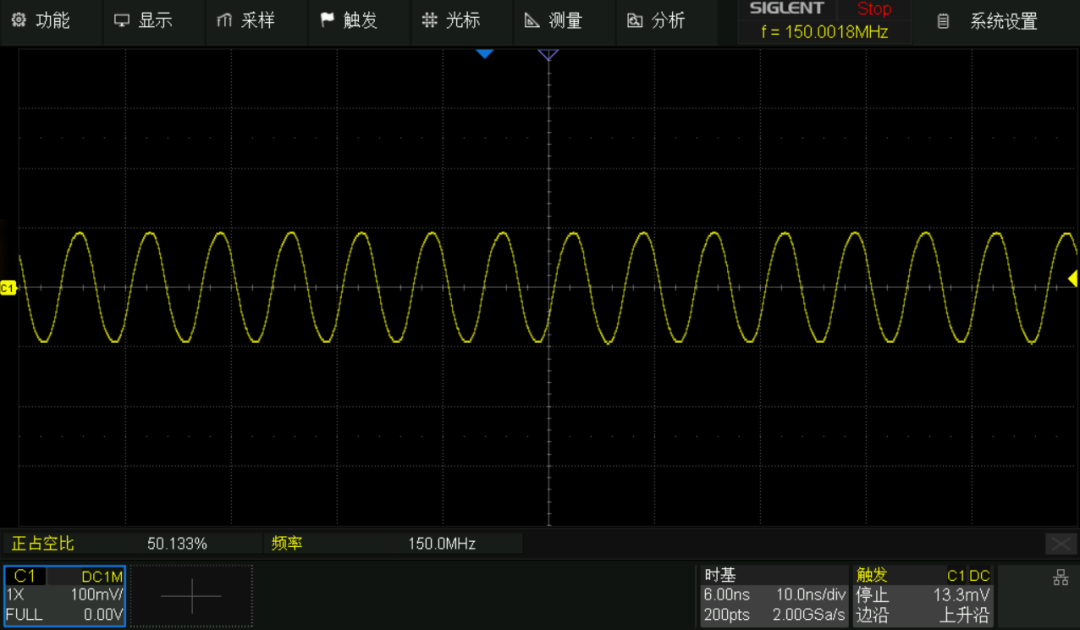Click the 200pts memory depth value
The height and width of the screenshot is (630, 1080).
(727, 614)
